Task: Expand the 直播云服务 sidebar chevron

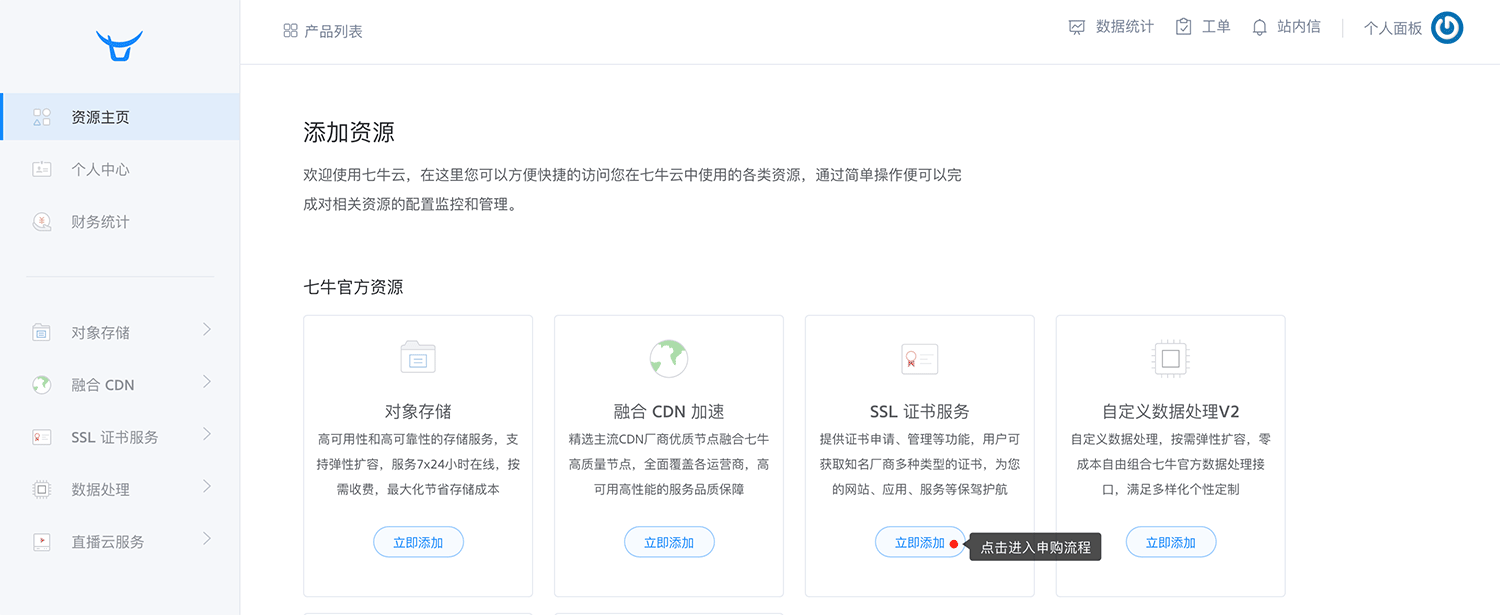Action: click(207, 538)
